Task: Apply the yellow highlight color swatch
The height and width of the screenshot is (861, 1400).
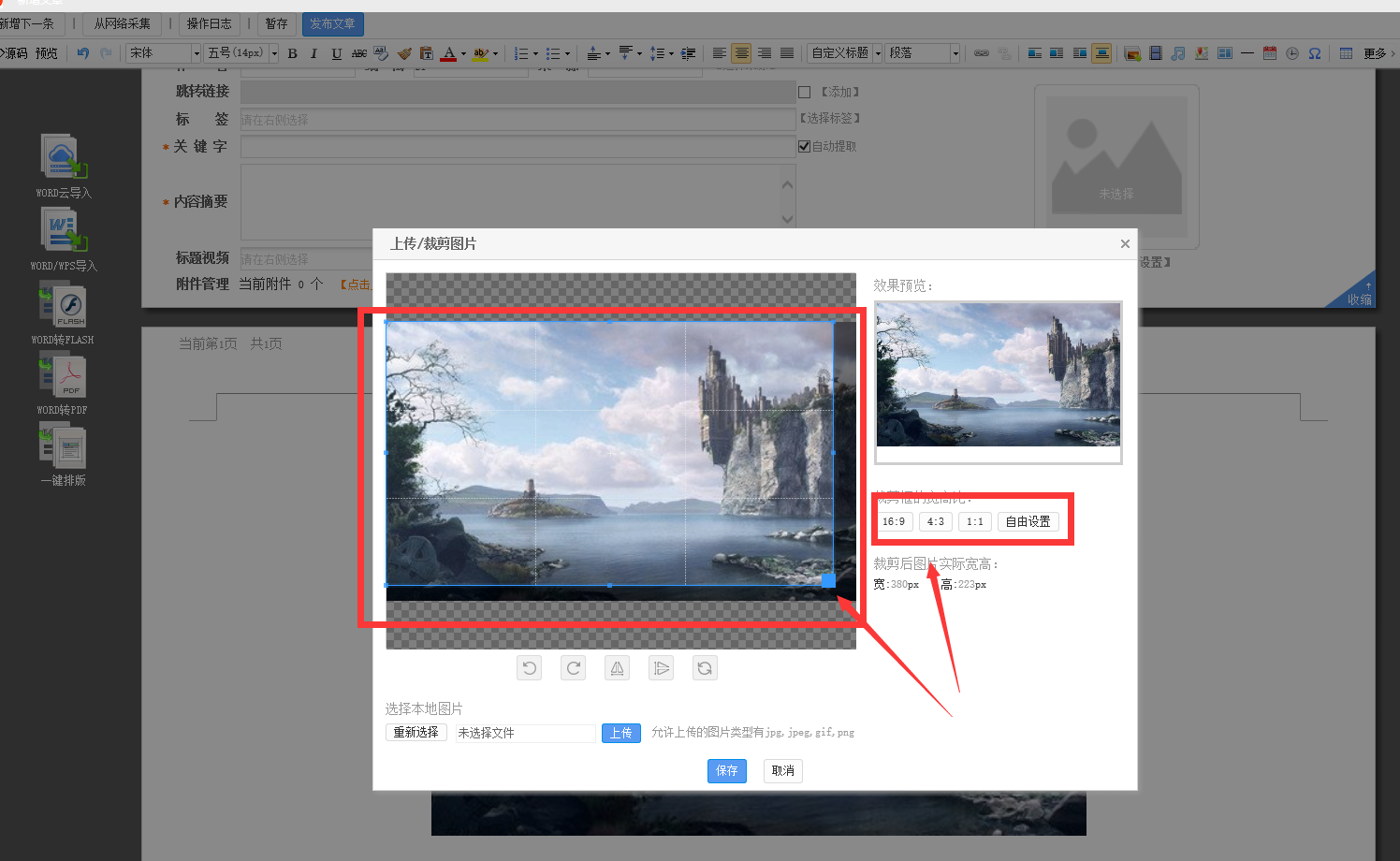Action: 480,53
